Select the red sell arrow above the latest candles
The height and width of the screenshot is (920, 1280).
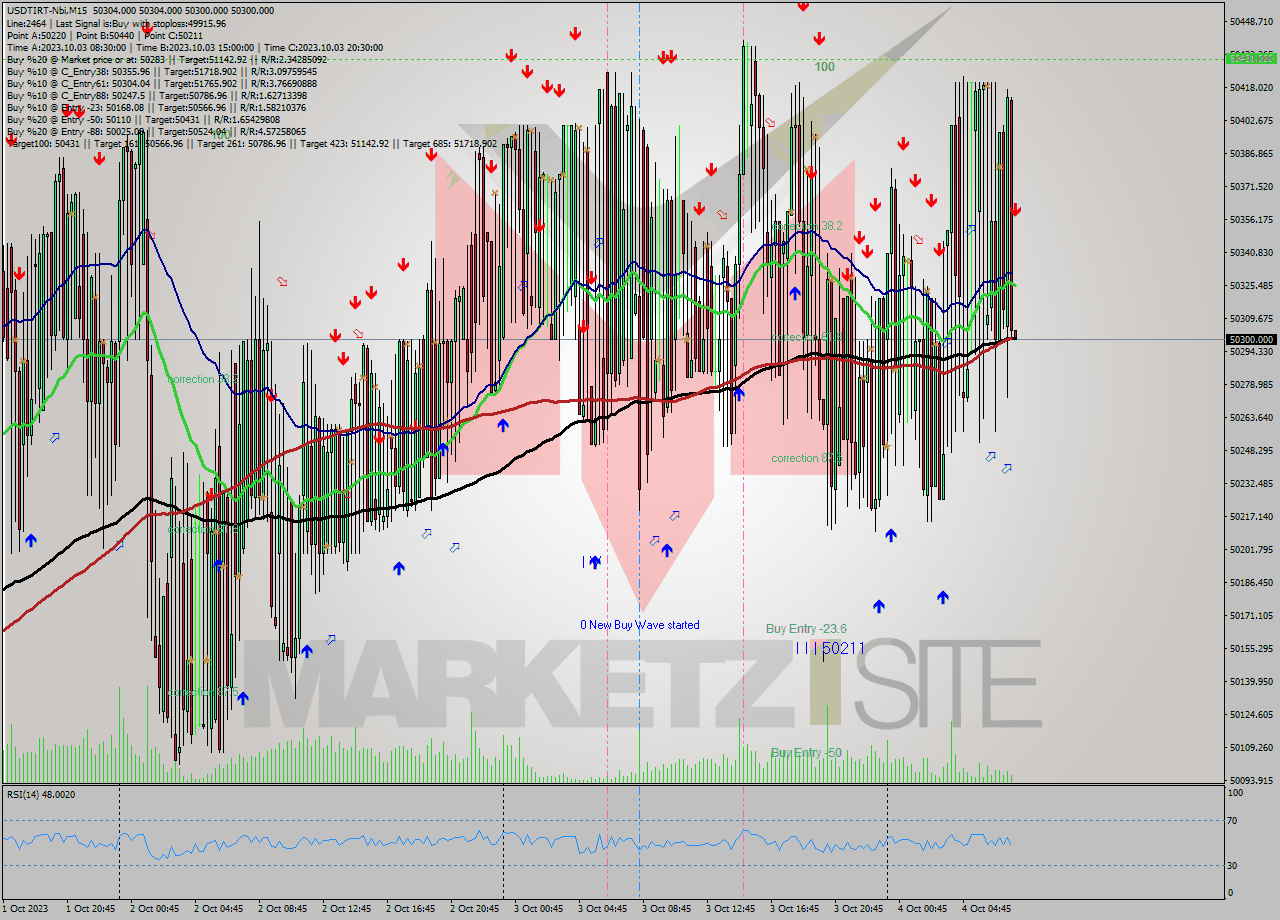[x=1016, y=211]
